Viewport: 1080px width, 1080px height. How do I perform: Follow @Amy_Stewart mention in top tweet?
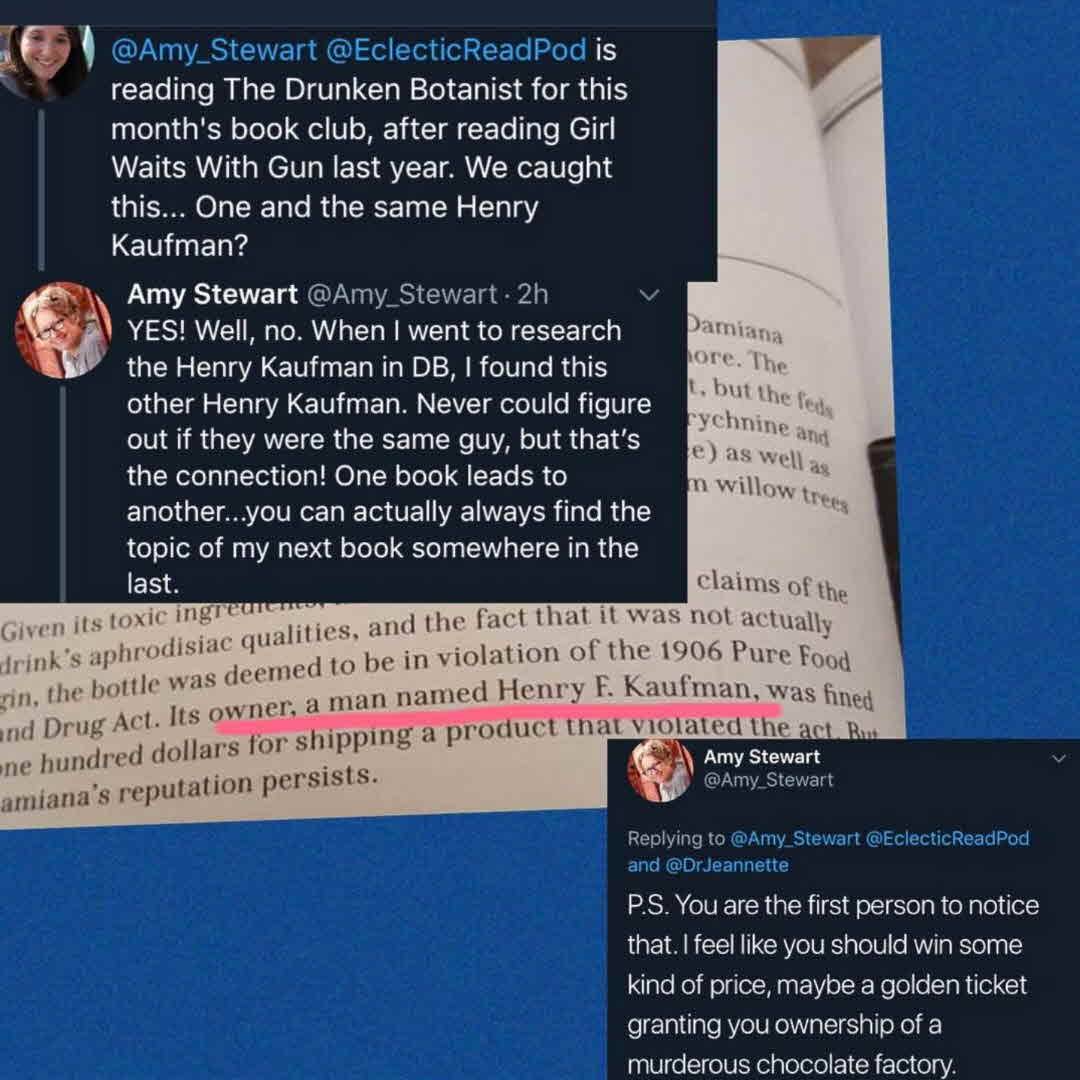tap(214, 50)
